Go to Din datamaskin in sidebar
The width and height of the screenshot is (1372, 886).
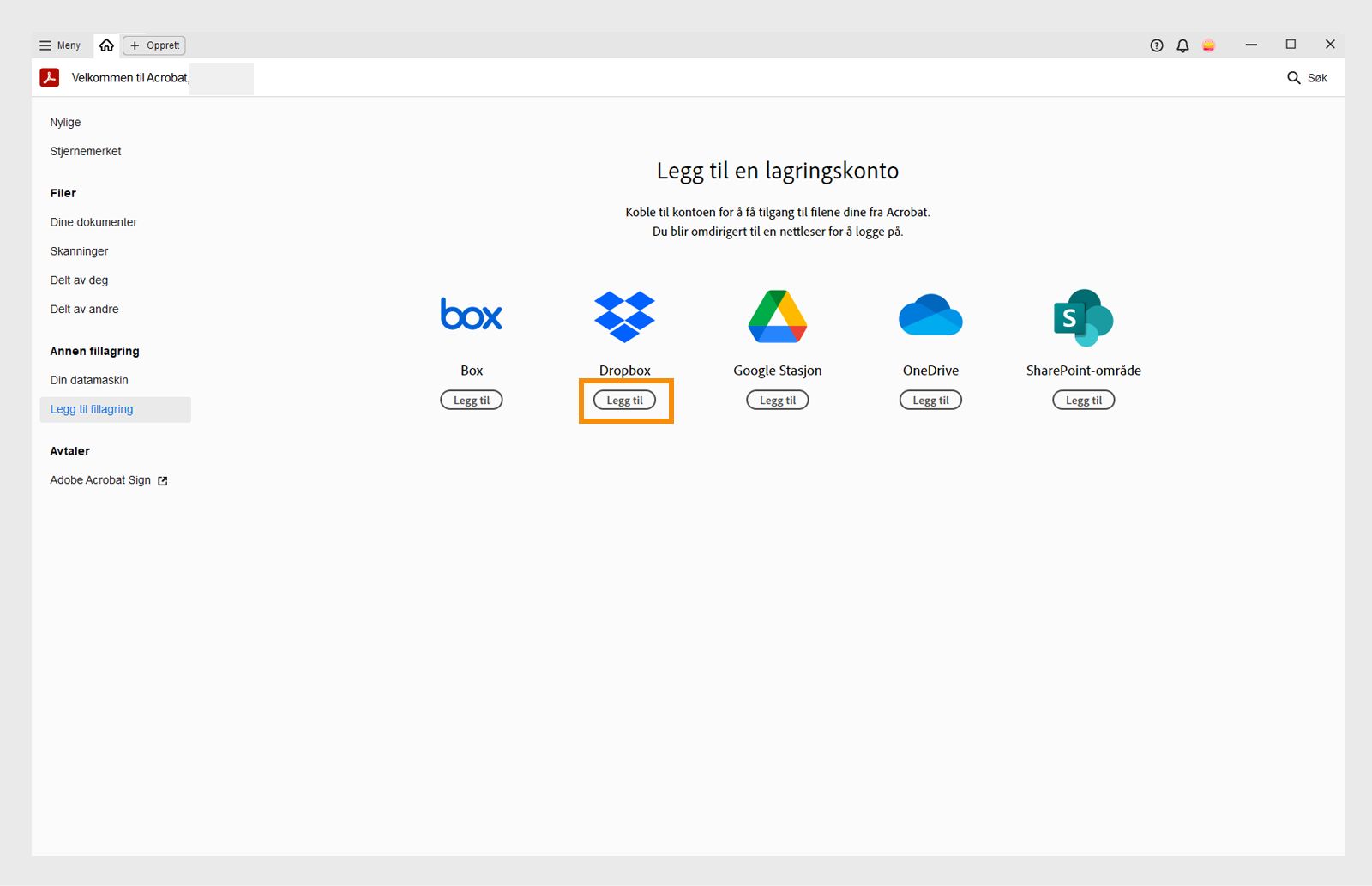[x=89, y=380]
